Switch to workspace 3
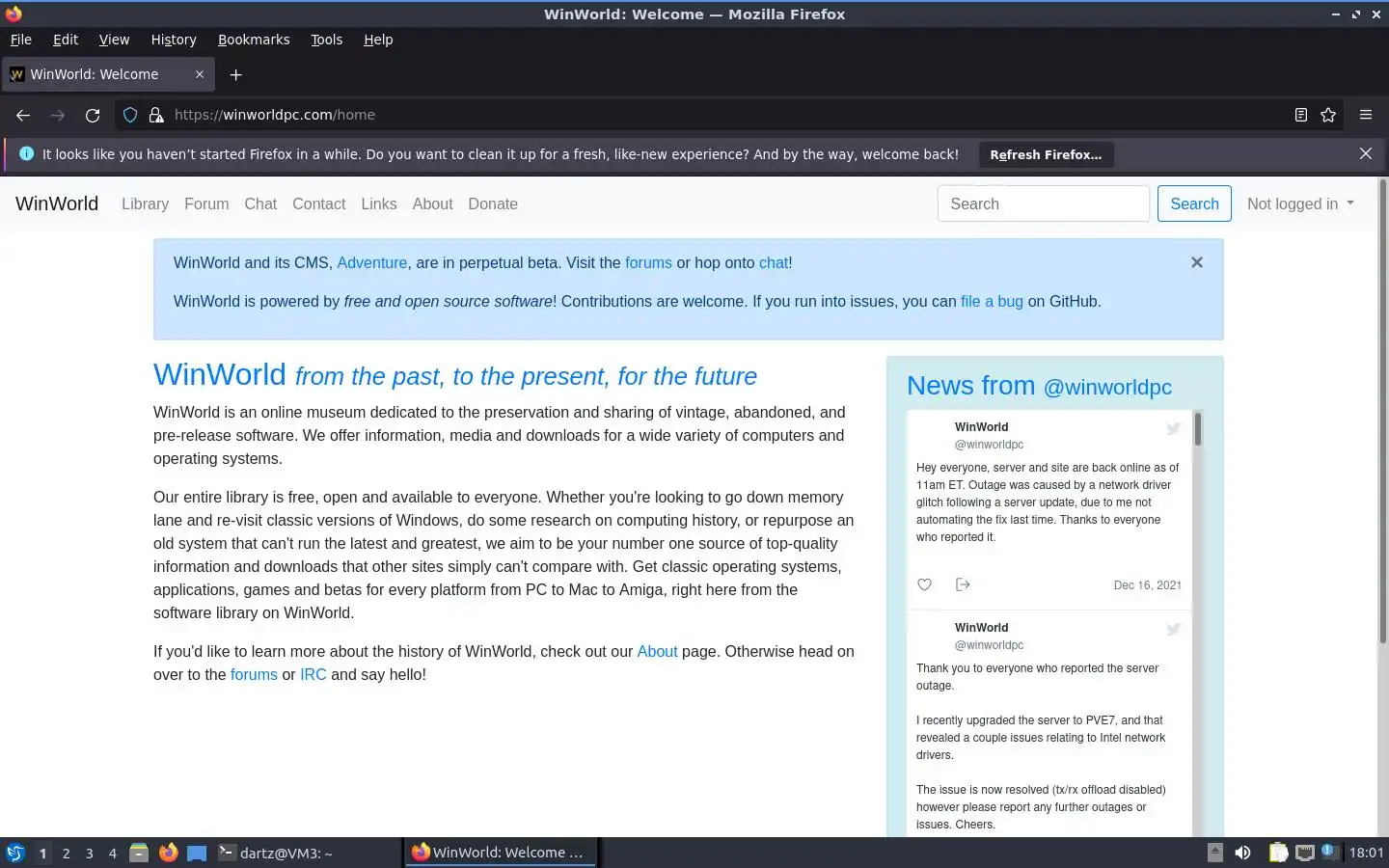Image resolution: width=1389 pixels, height=868 pixels. point(89,853)
